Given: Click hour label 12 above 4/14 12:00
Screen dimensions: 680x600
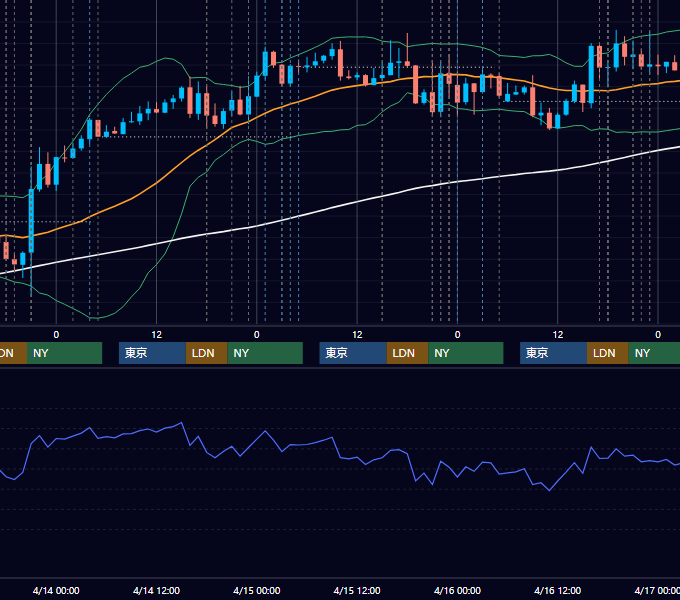Looking at the screenshot, I should click(156, 335).
